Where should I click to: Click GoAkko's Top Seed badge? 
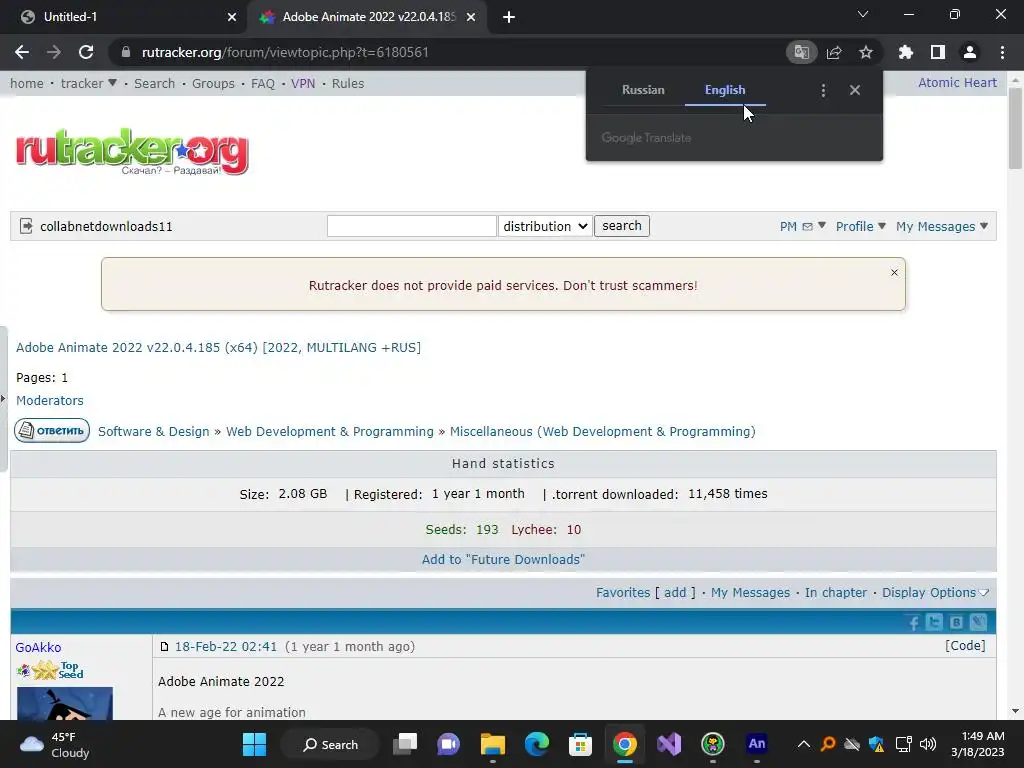tap(50, 670)
